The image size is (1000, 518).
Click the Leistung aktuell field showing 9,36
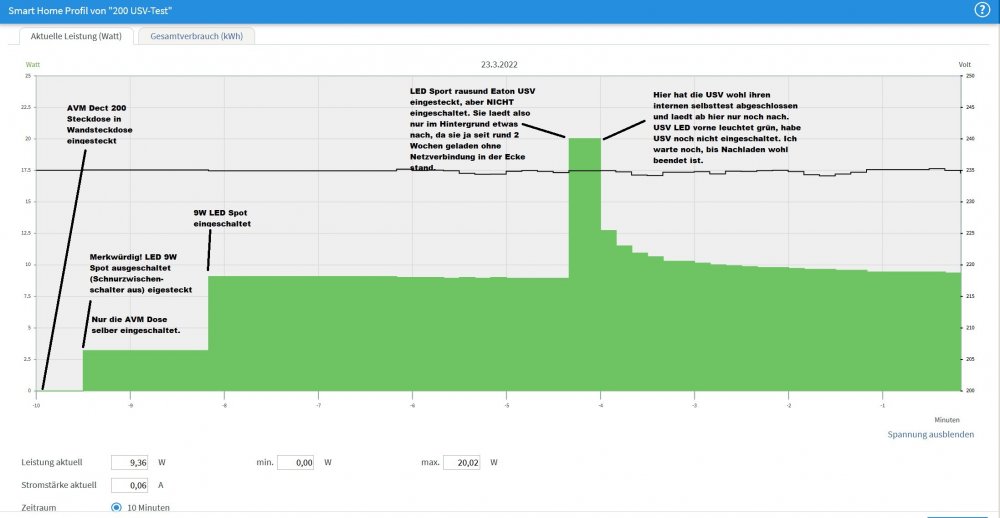(x=129, y=462)
